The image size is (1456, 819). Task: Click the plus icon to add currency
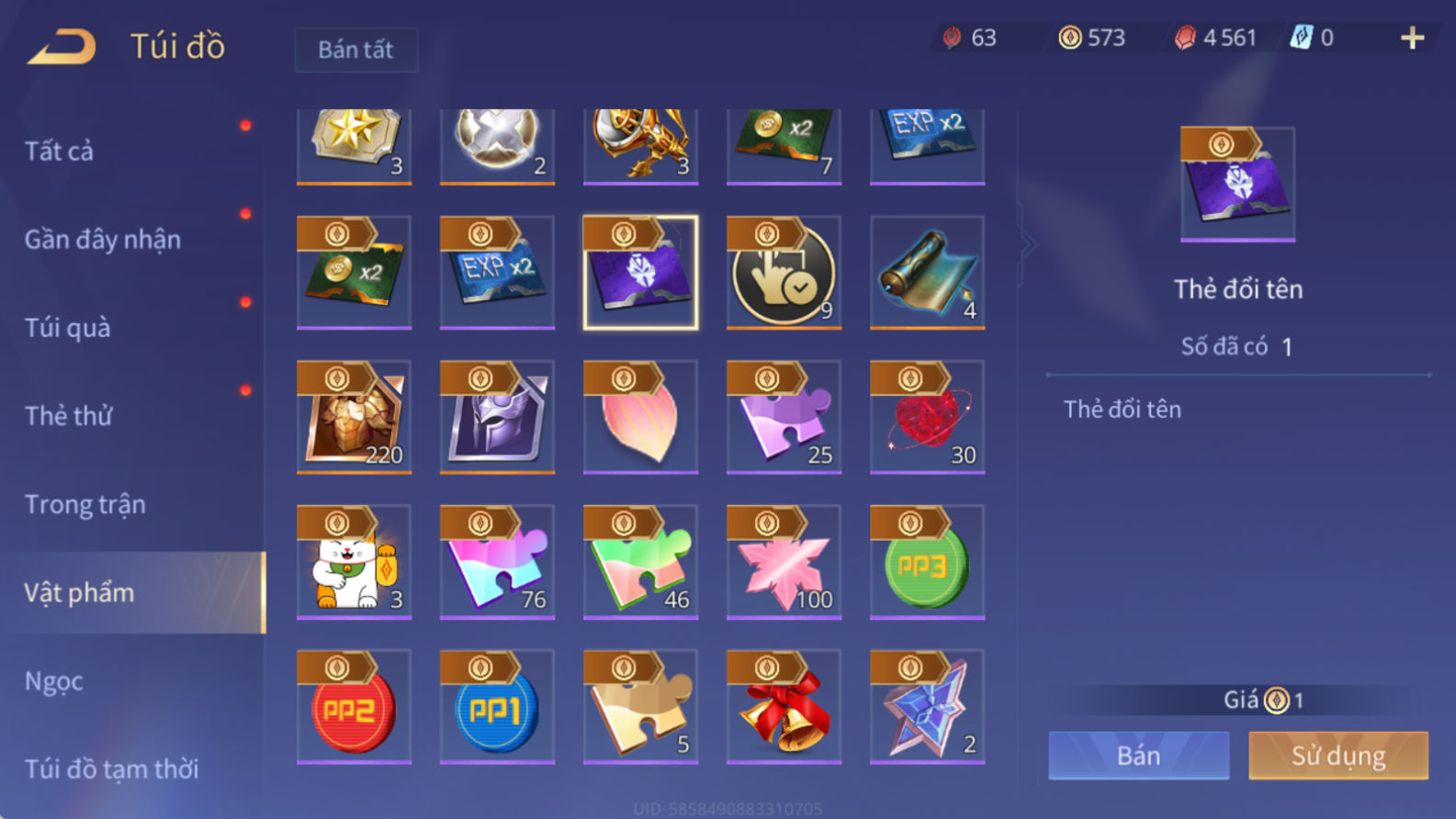pyautogui.click(x=1412, y=38)
